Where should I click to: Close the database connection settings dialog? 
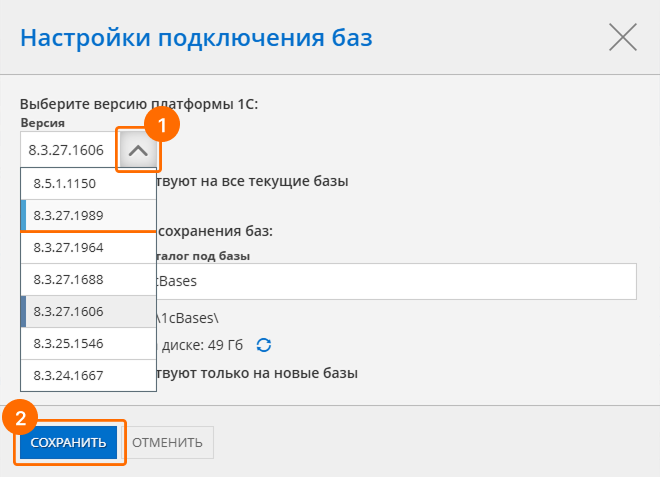tap(622, 38)
